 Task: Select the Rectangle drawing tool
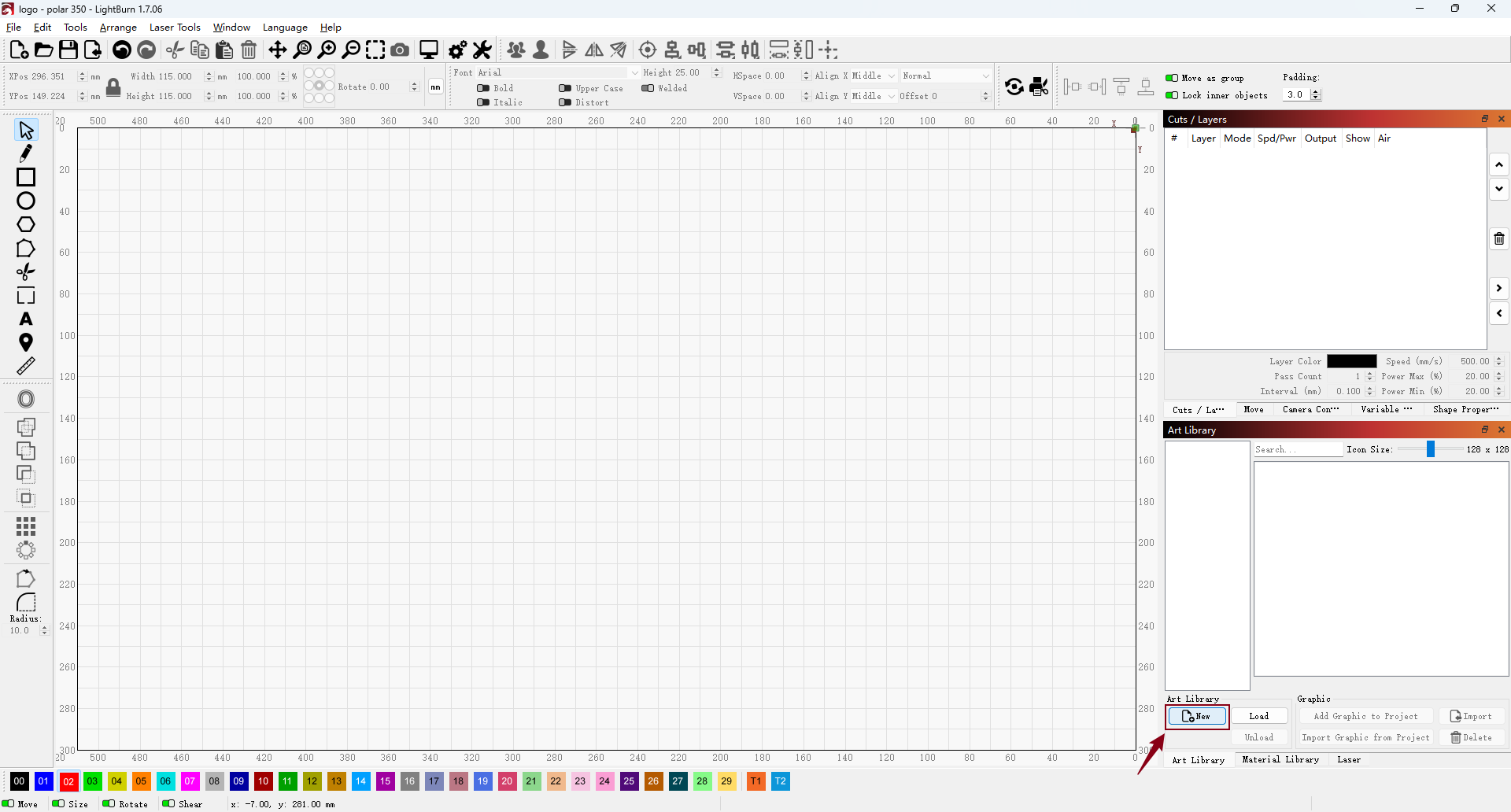click(25, 177)
